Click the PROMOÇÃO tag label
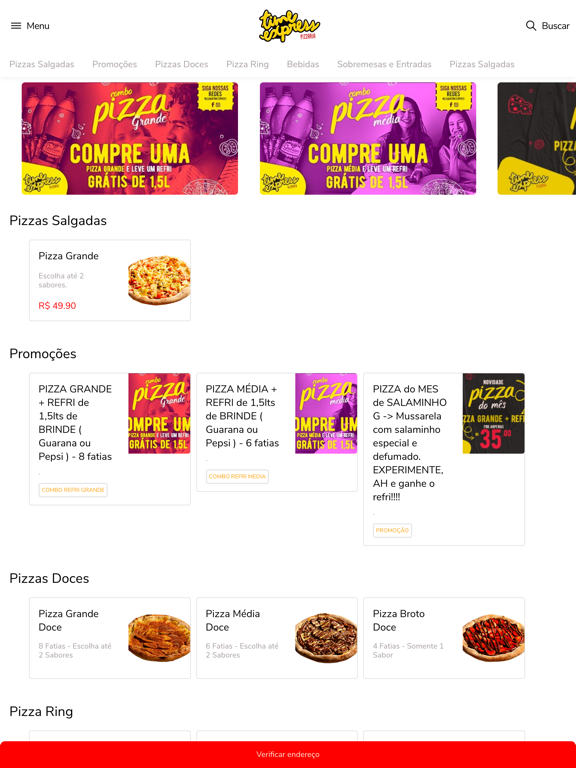576x768 pixels. (392, 530)
